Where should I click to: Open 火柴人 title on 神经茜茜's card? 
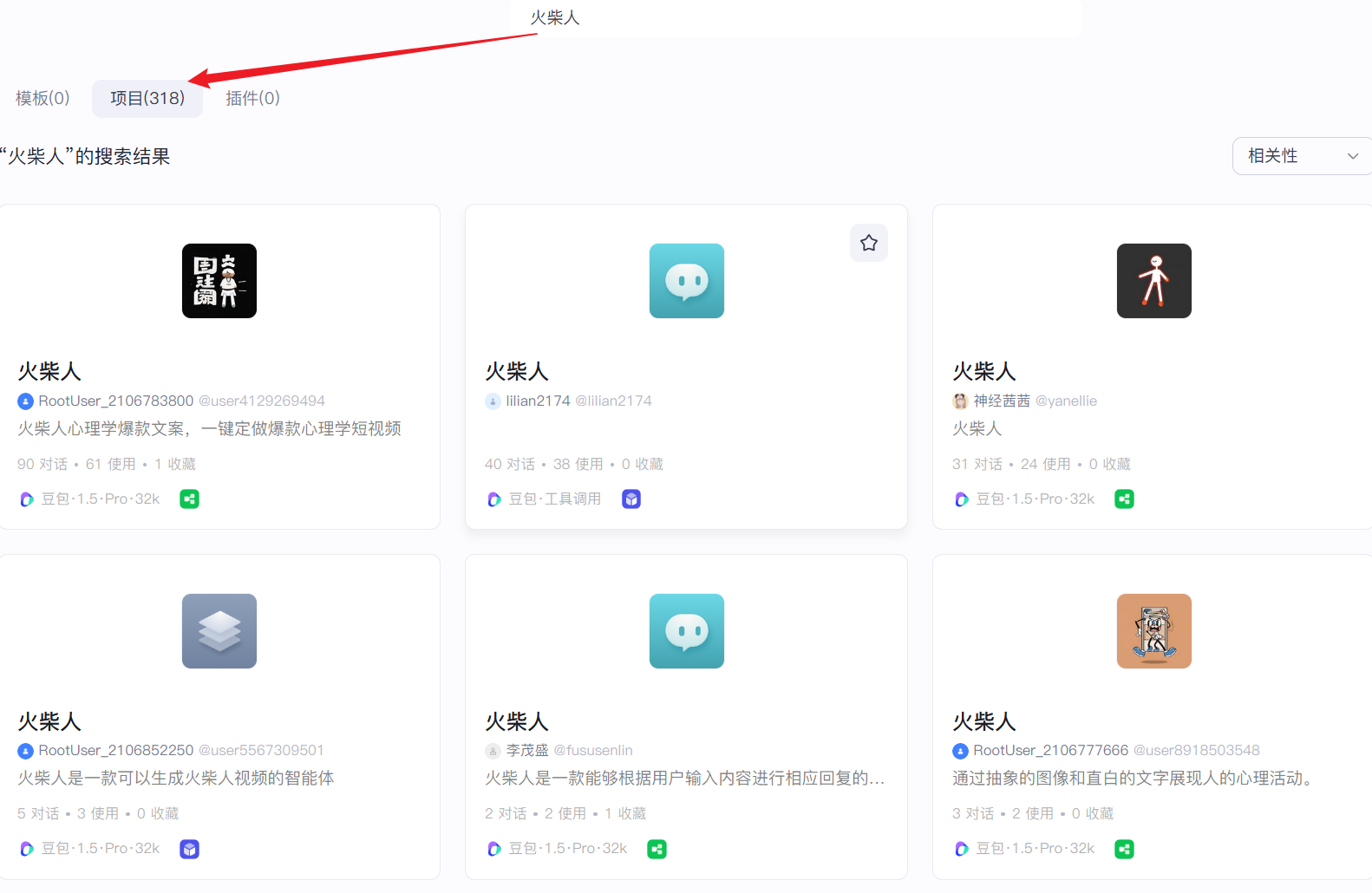pos(984,372)
